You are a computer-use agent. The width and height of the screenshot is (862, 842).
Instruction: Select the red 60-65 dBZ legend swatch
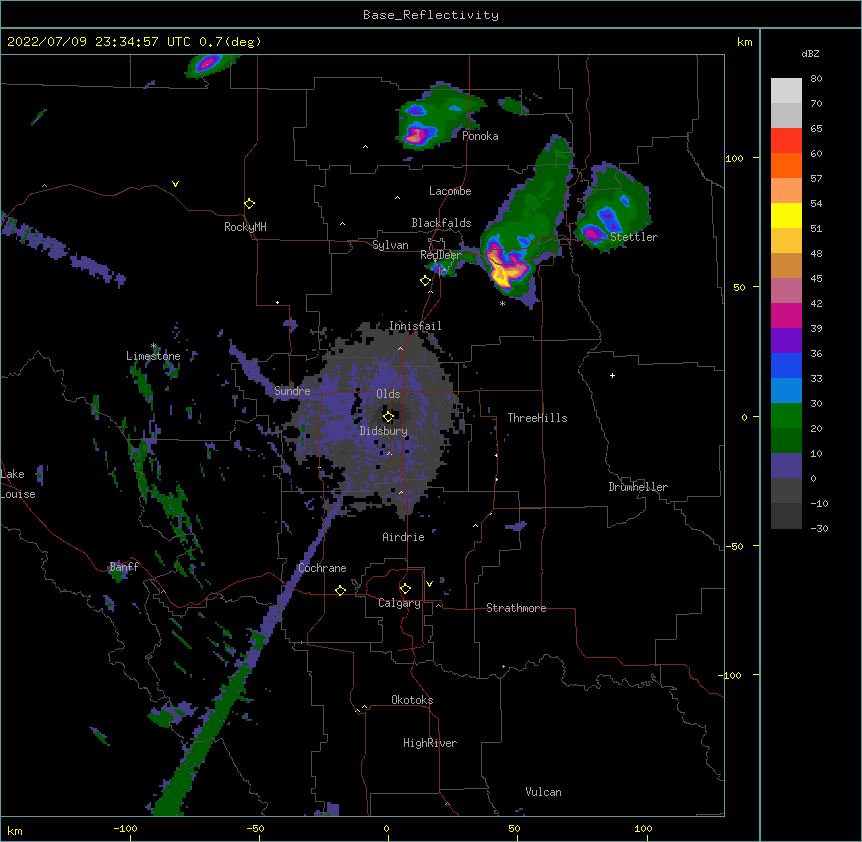click(786, 141)
